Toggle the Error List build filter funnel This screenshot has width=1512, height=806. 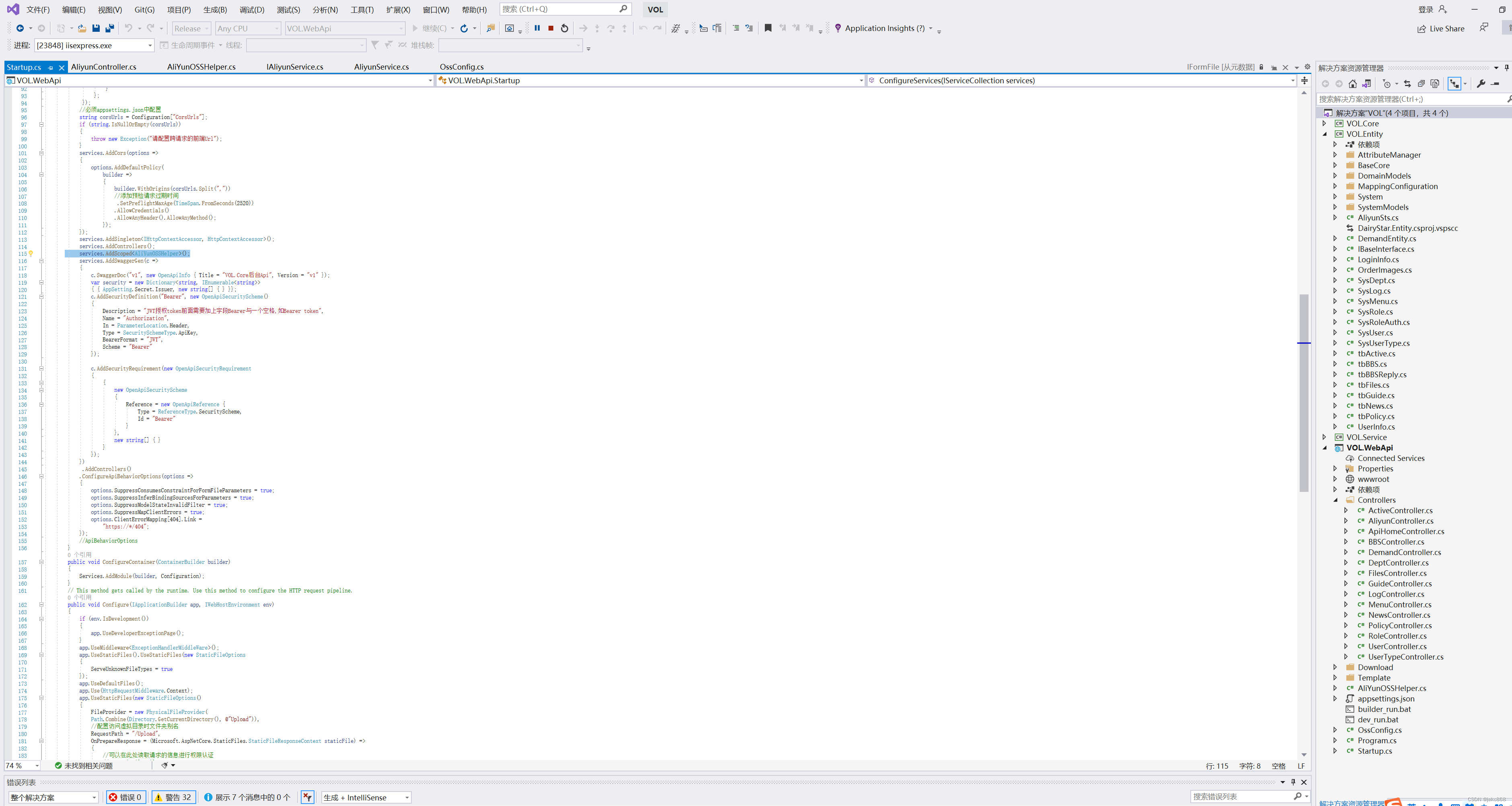point(307,797)
